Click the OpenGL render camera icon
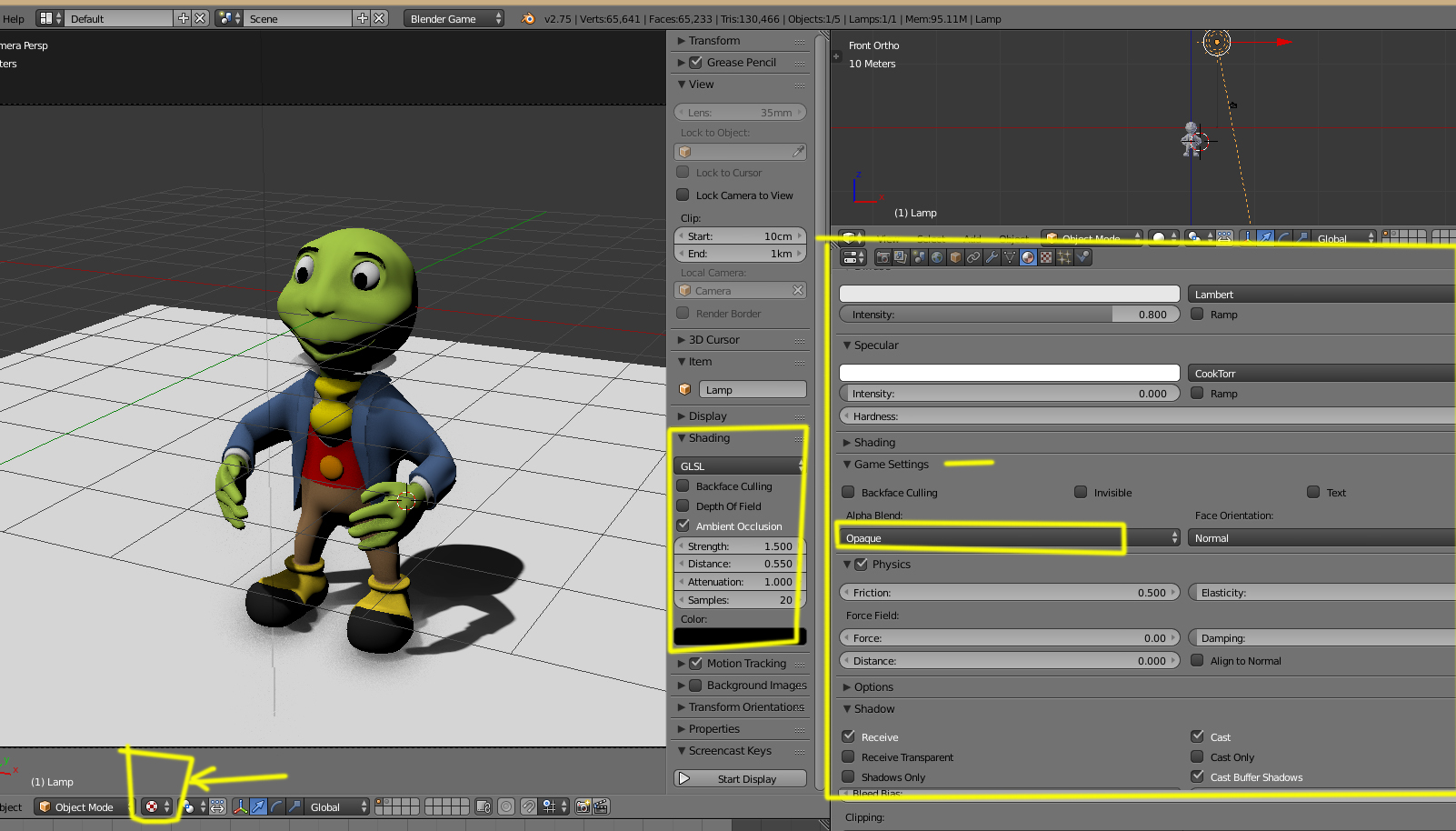This screenshot has width=1456, height=831. coord(583,806)
